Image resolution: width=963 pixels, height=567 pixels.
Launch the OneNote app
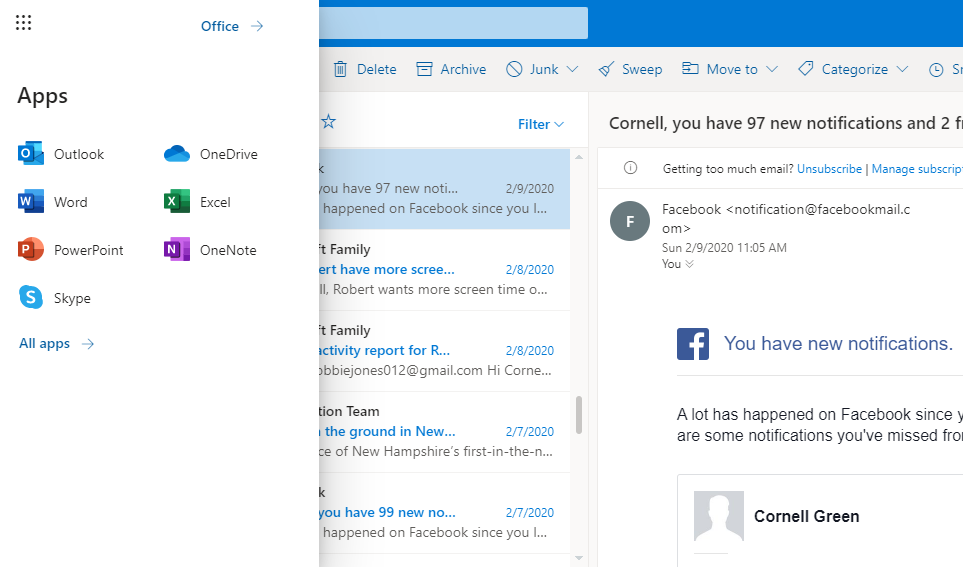coord(211,249)
